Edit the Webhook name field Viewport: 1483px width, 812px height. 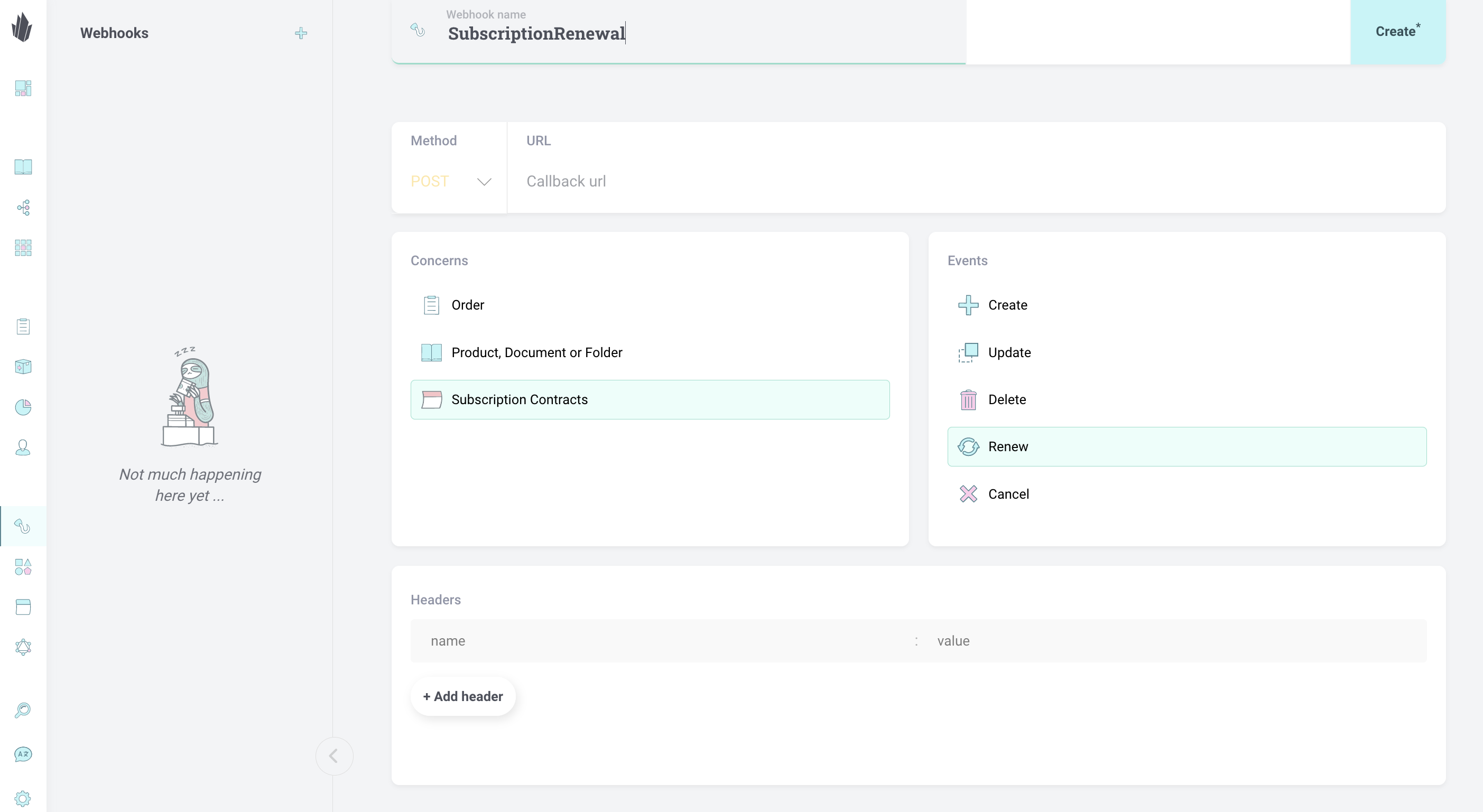pos(705,33)
